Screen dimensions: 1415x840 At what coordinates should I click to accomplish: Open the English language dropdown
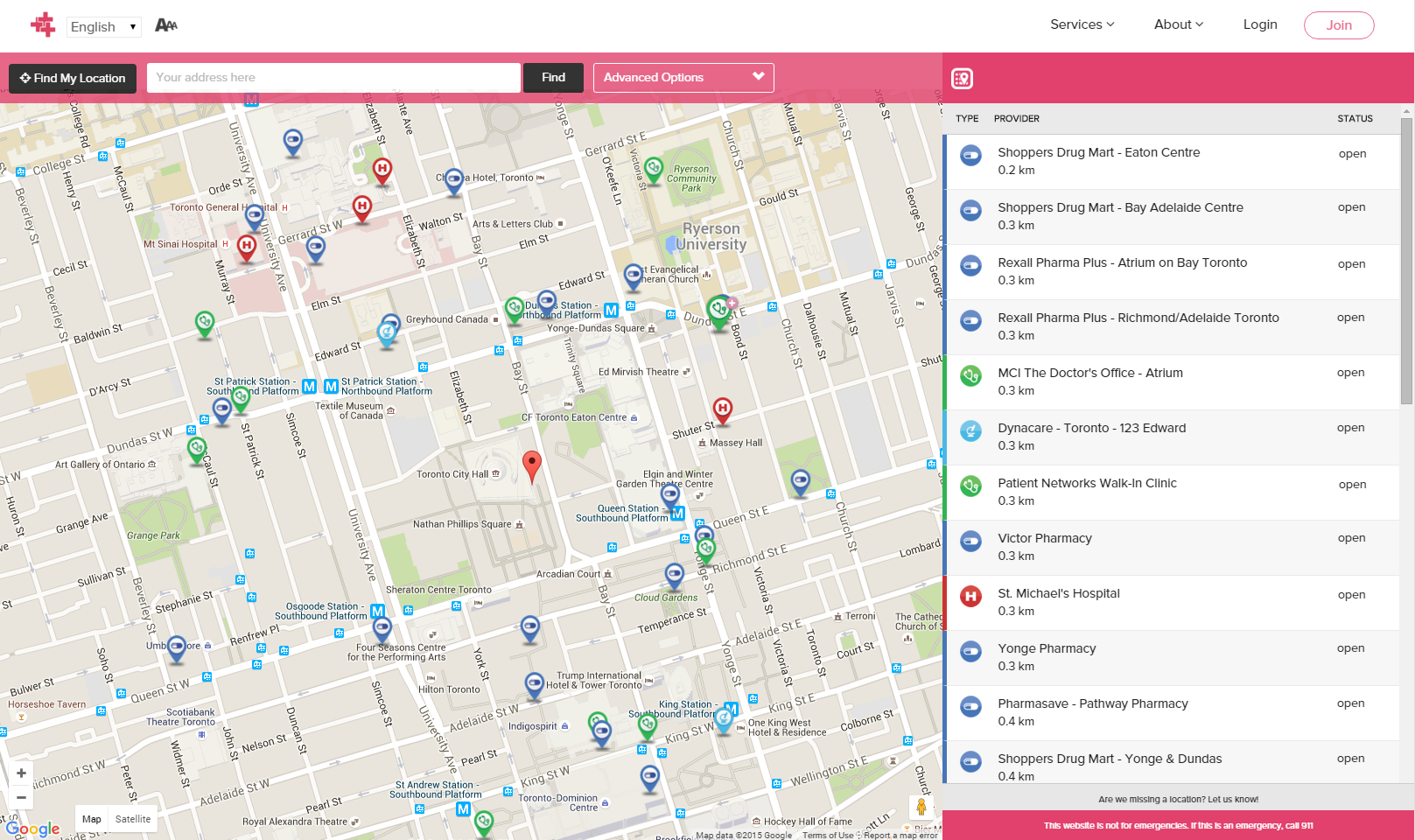pyautogui.click(x=103, y=26)
